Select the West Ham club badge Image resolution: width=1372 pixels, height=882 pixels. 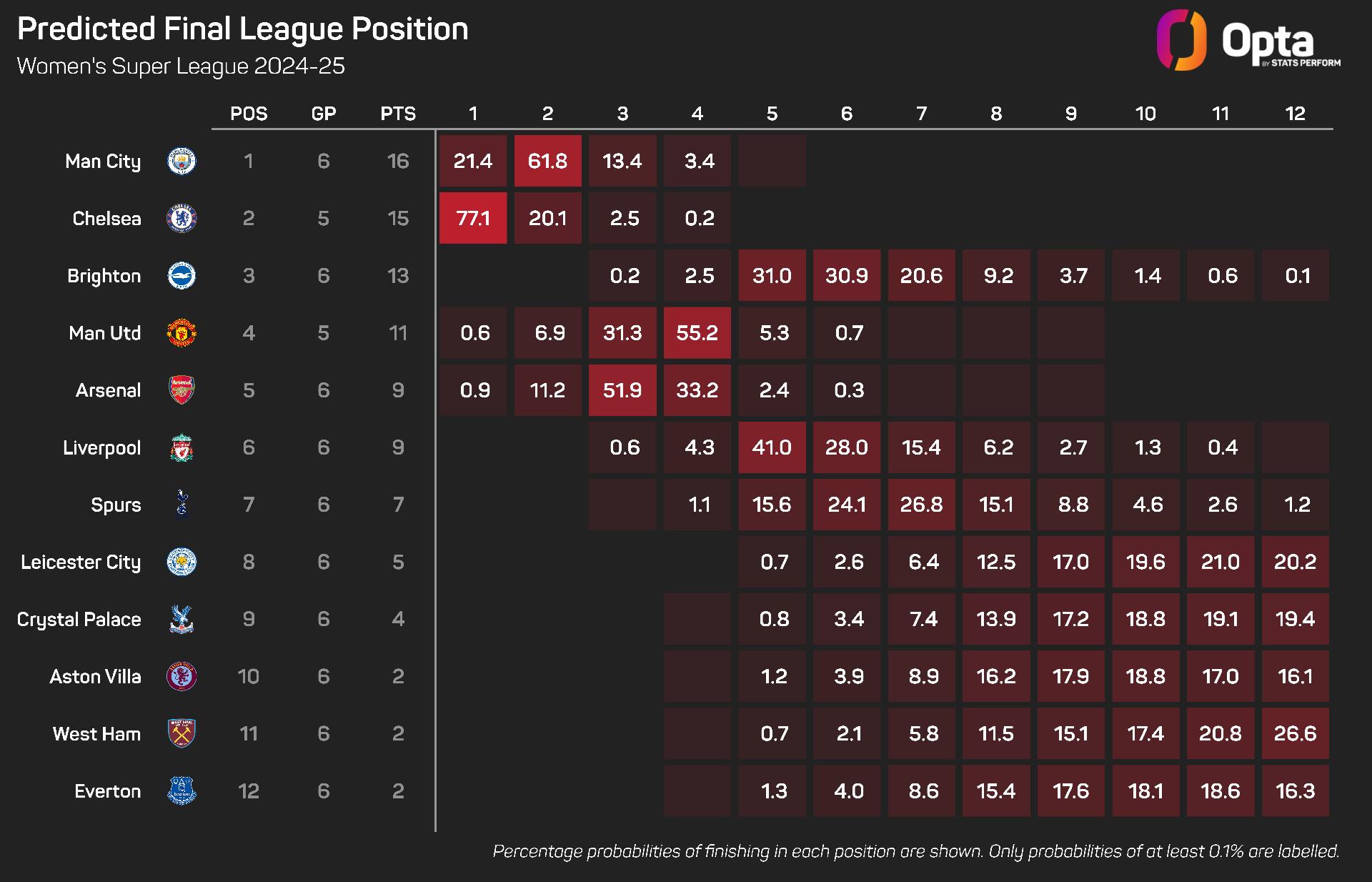pos(182,733)
